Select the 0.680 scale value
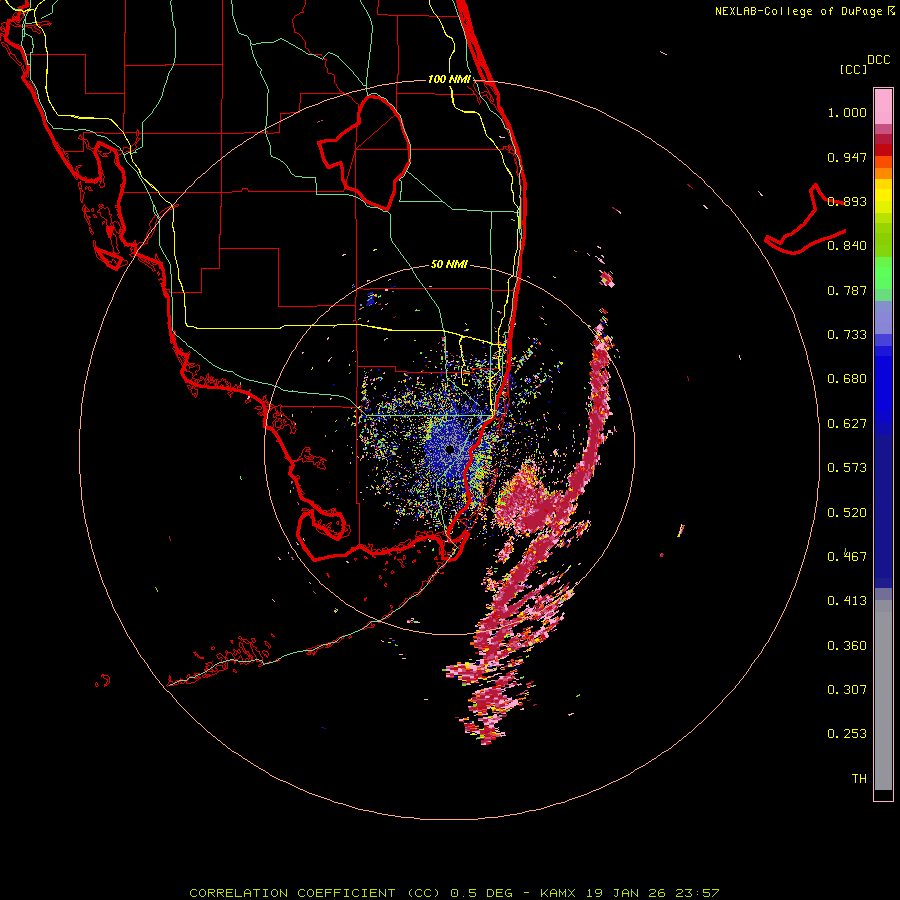900x900 pixels. [x=847, y=379]
